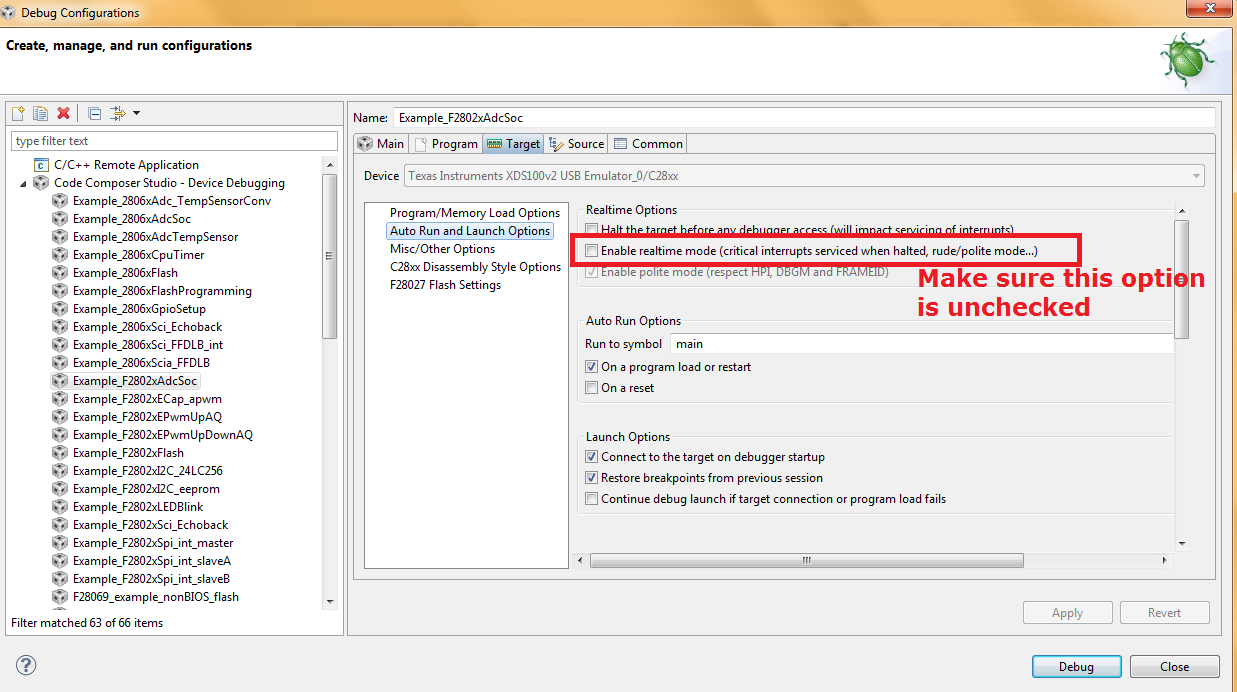Screen dimensions: 1237x692
Task: Switch to the Common tab
Action: [648, 144]
